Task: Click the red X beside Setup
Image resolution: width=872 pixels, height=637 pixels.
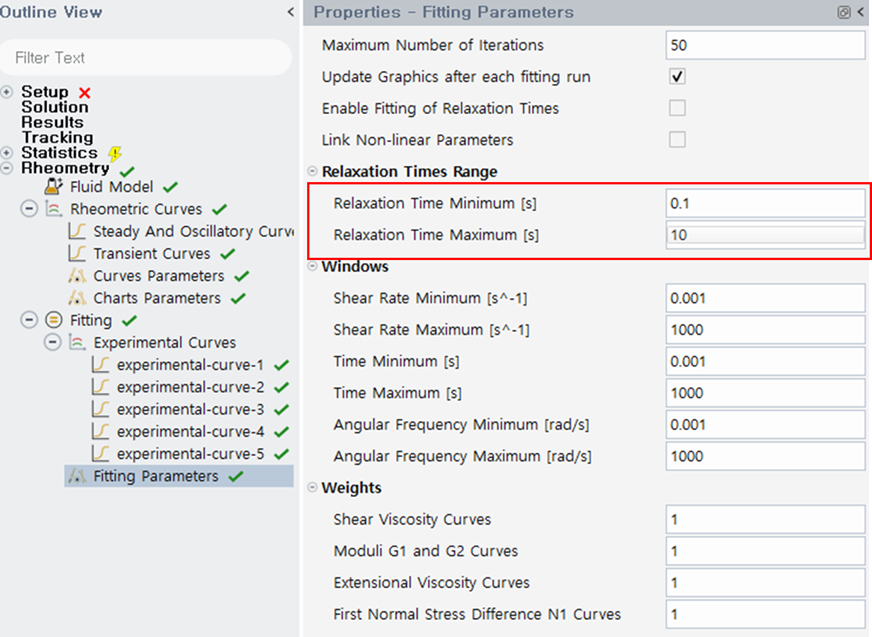Action: (84, 92)
